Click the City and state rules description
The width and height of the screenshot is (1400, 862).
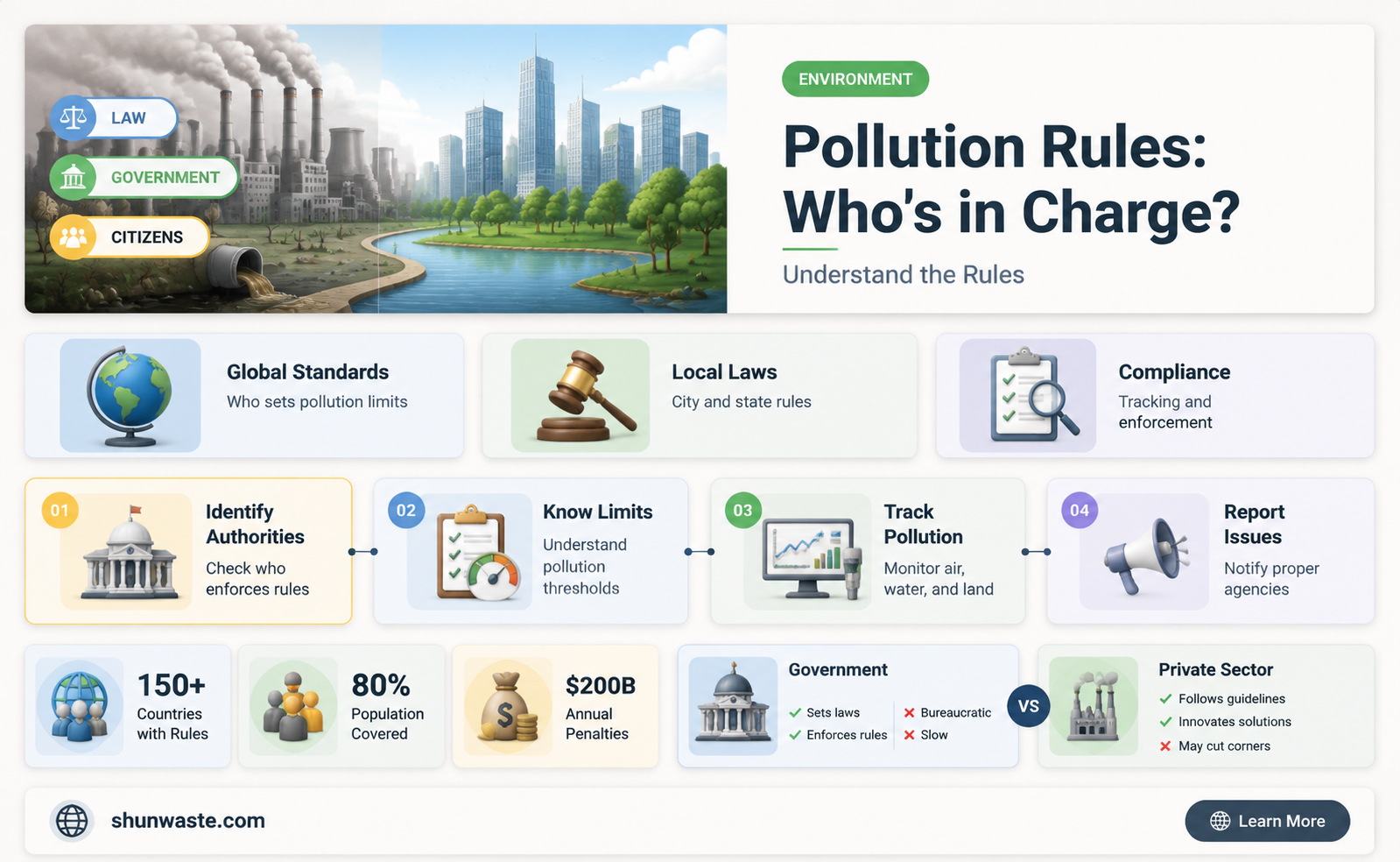742,402
